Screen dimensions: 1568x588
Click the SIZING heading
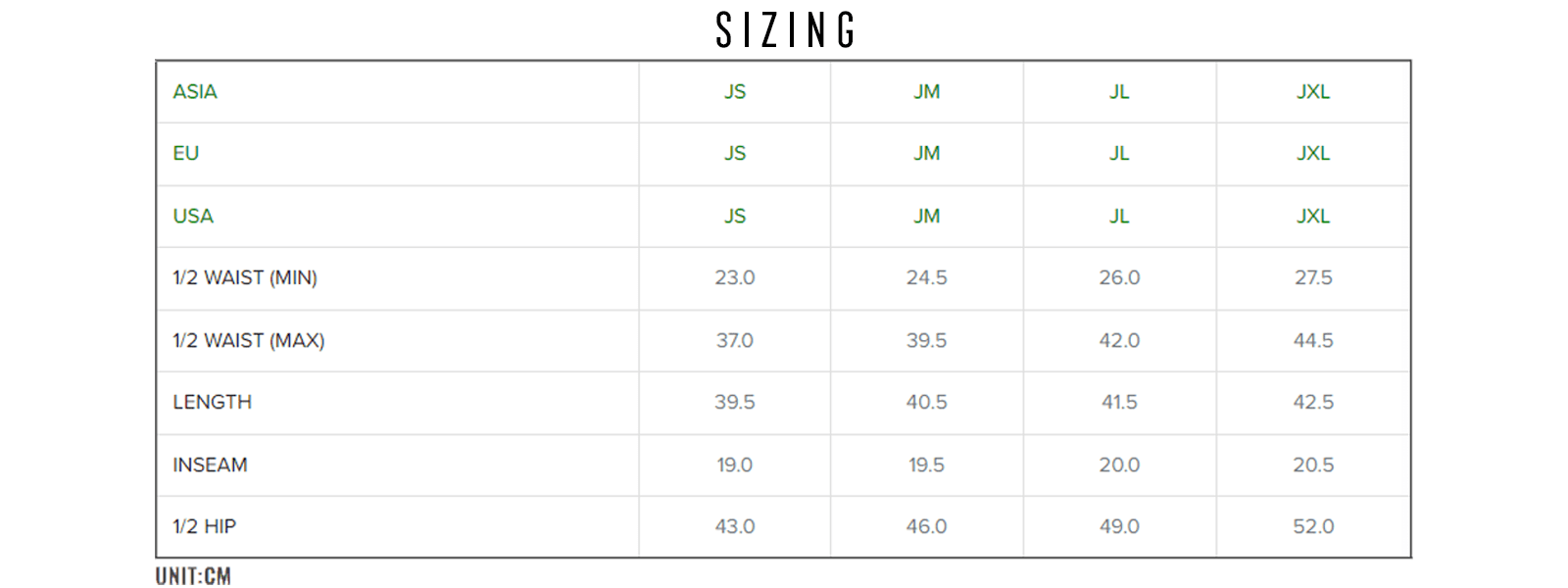(x=785, y=30)
